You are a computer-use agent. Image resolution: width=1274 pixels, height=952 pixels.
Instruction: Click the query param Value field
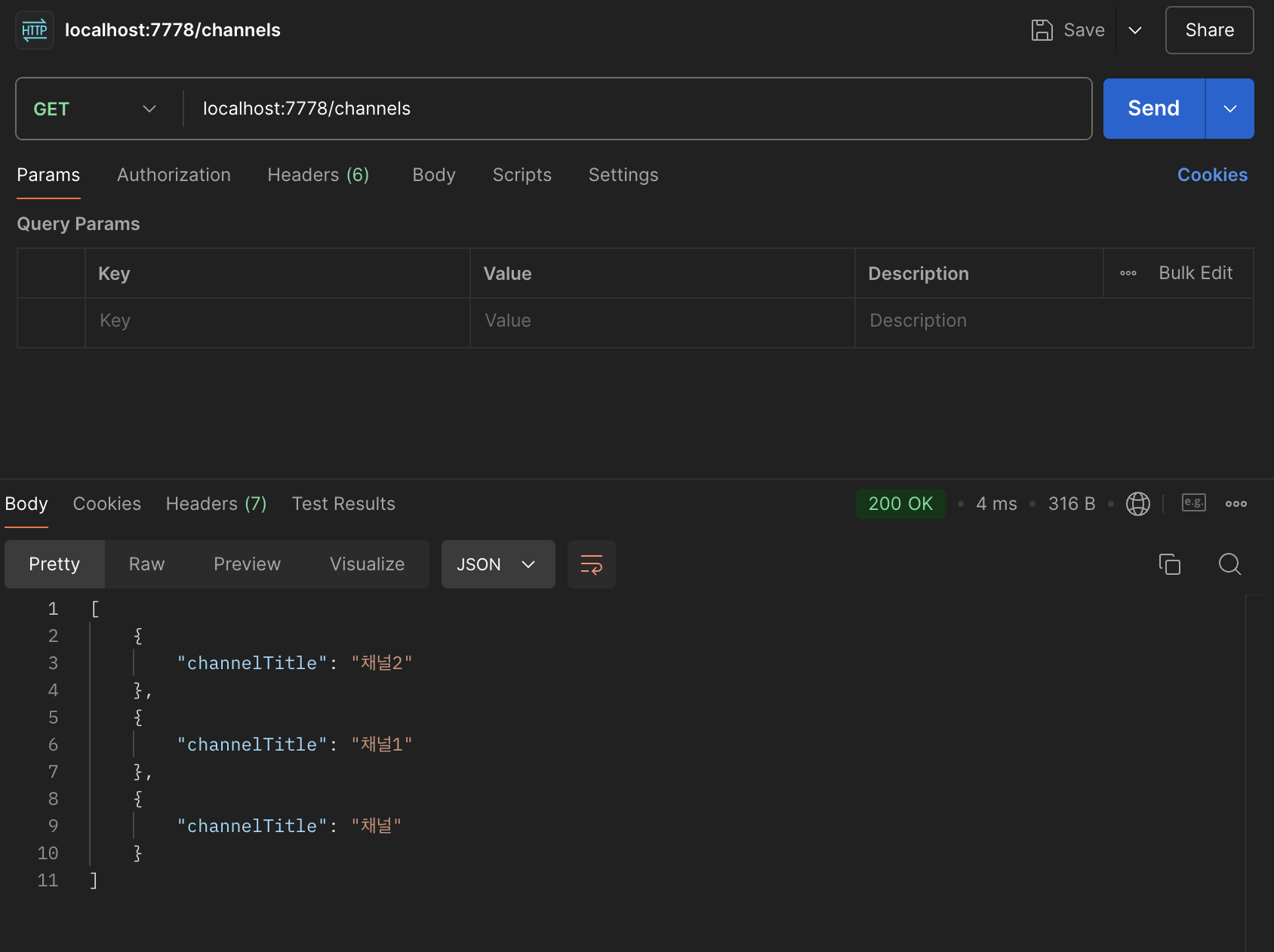click(x=663, y=321)
